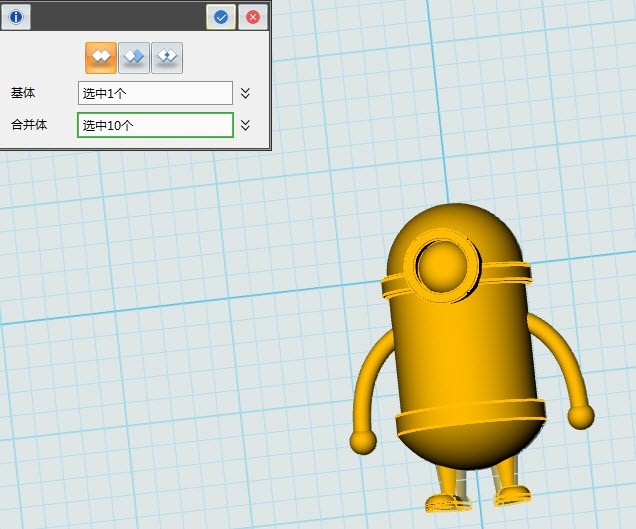Click the 基体 label
The height and width of the screenshot is (529, 636).
pyautogui.click(x=23, y=93)
